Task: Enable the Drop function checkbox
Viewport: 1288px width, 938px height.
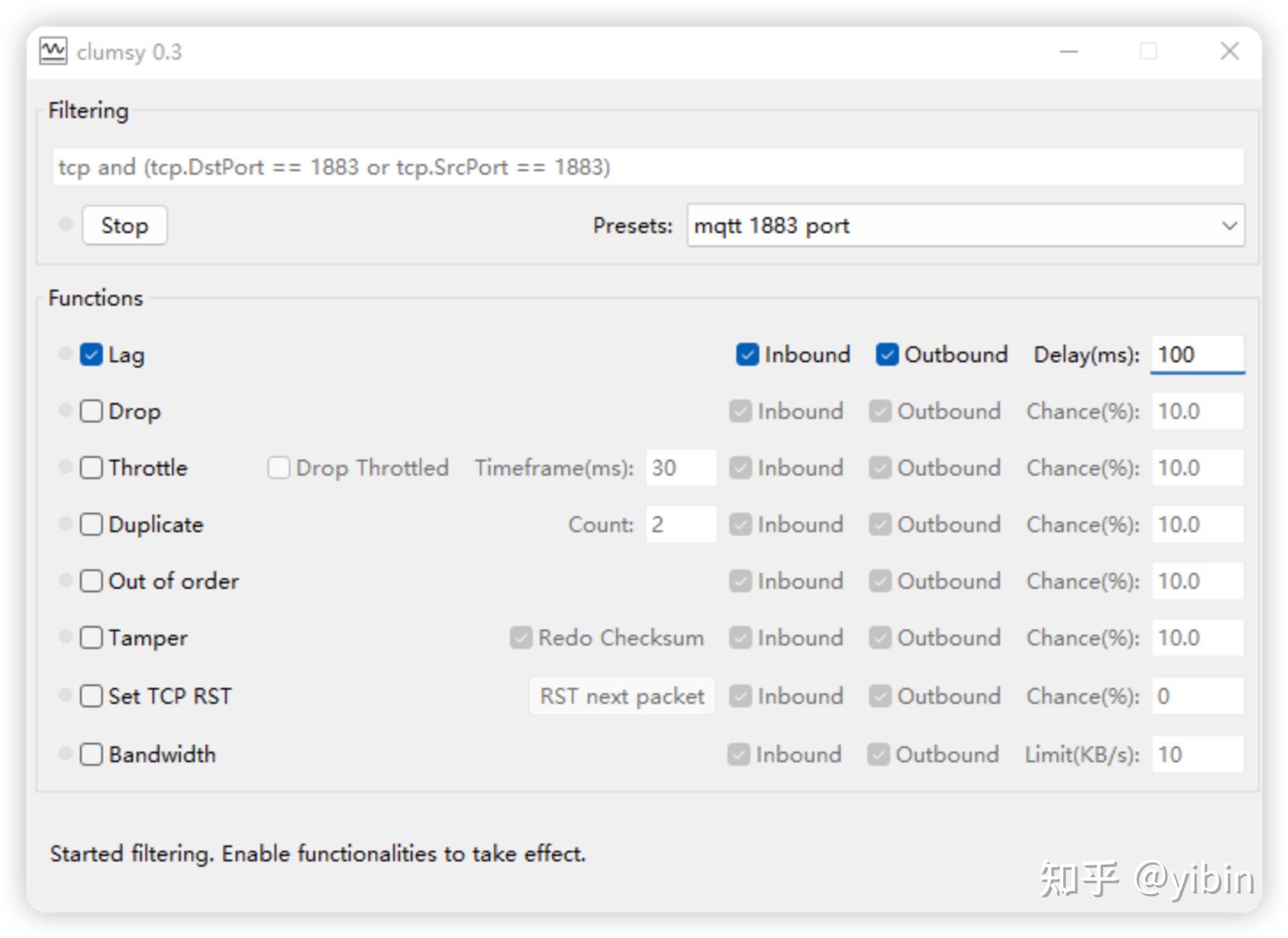Action: [91, 411]
